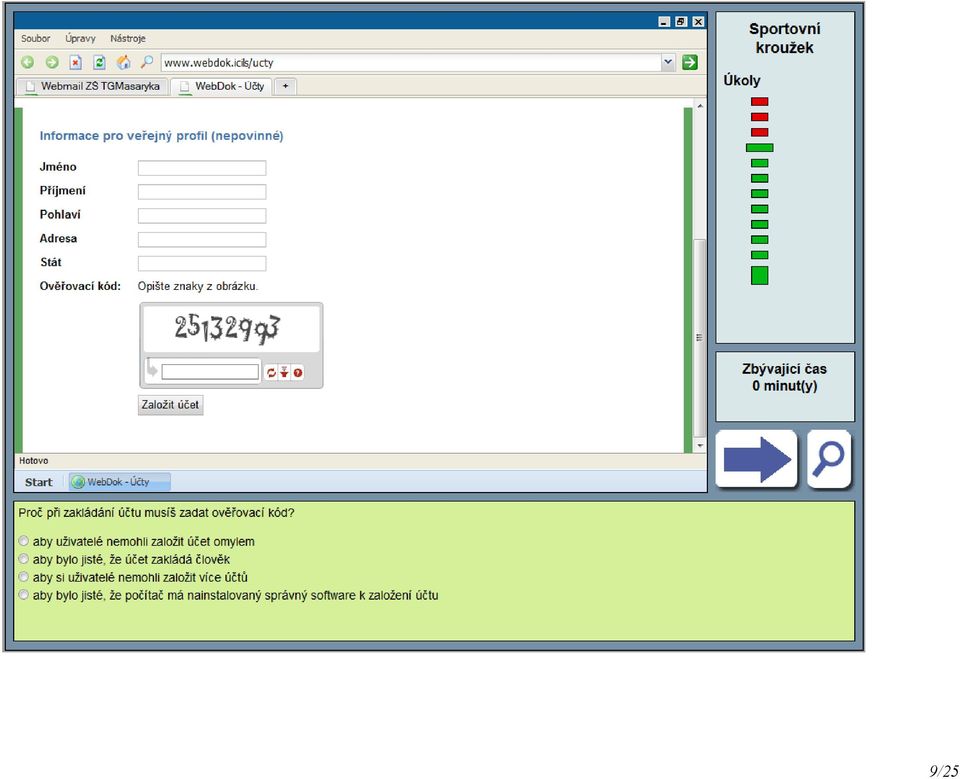Click the Jméno input field

point(202,168)
